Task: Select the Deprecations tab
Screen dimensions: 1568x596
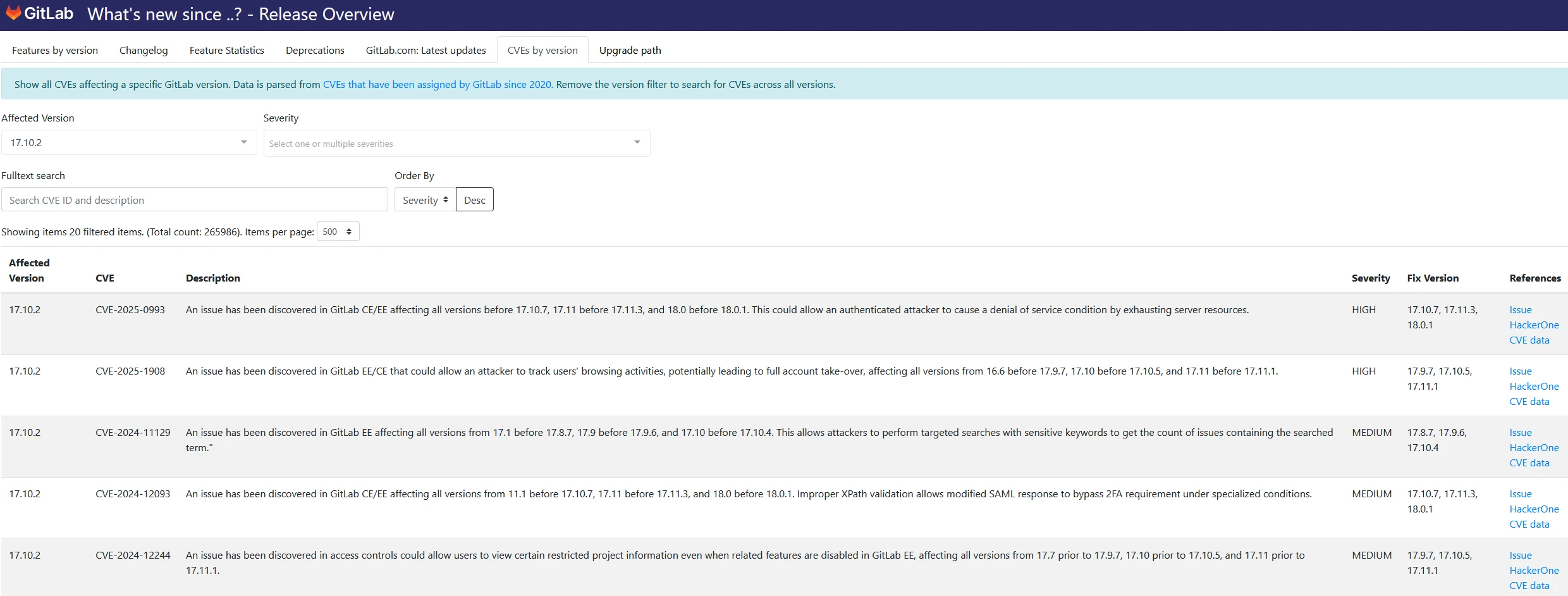Action: (x=315, y=49)
